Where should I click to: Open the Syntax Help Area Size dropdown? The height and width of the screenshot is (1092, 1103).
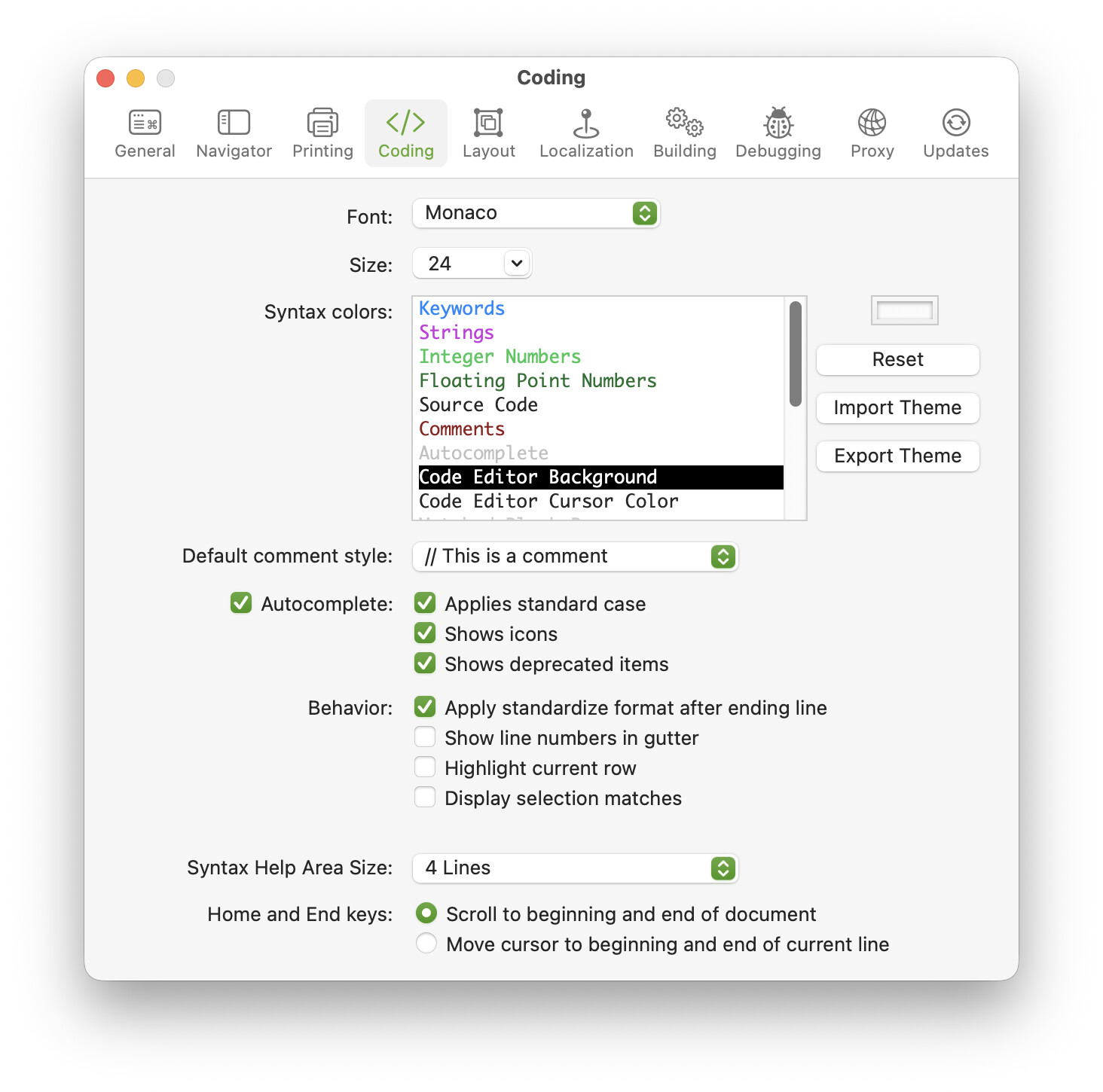tap(576, 868)
